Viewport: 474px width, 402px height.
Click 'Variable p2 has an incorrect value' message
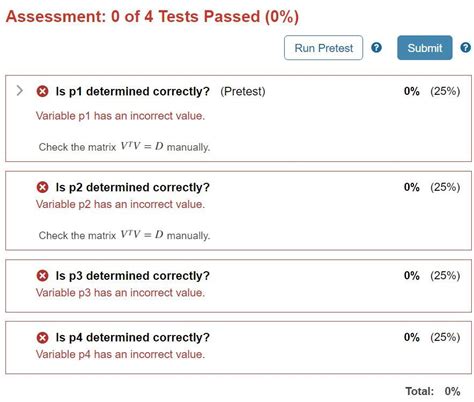coord(120,204)
